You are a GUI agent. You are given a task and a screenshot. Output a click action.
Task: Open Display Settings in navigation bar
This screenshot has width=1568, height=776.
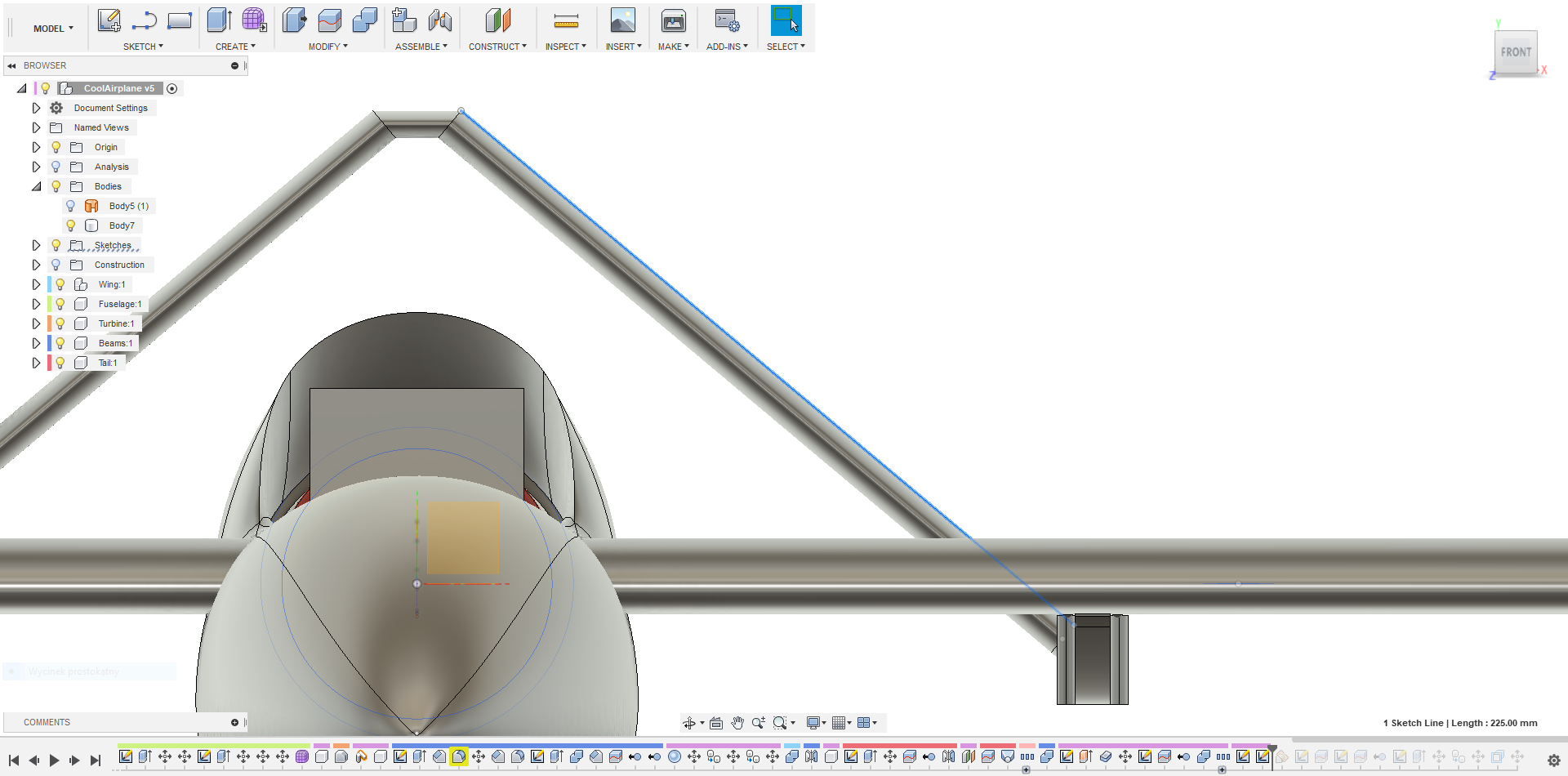(x=813, y=723)
